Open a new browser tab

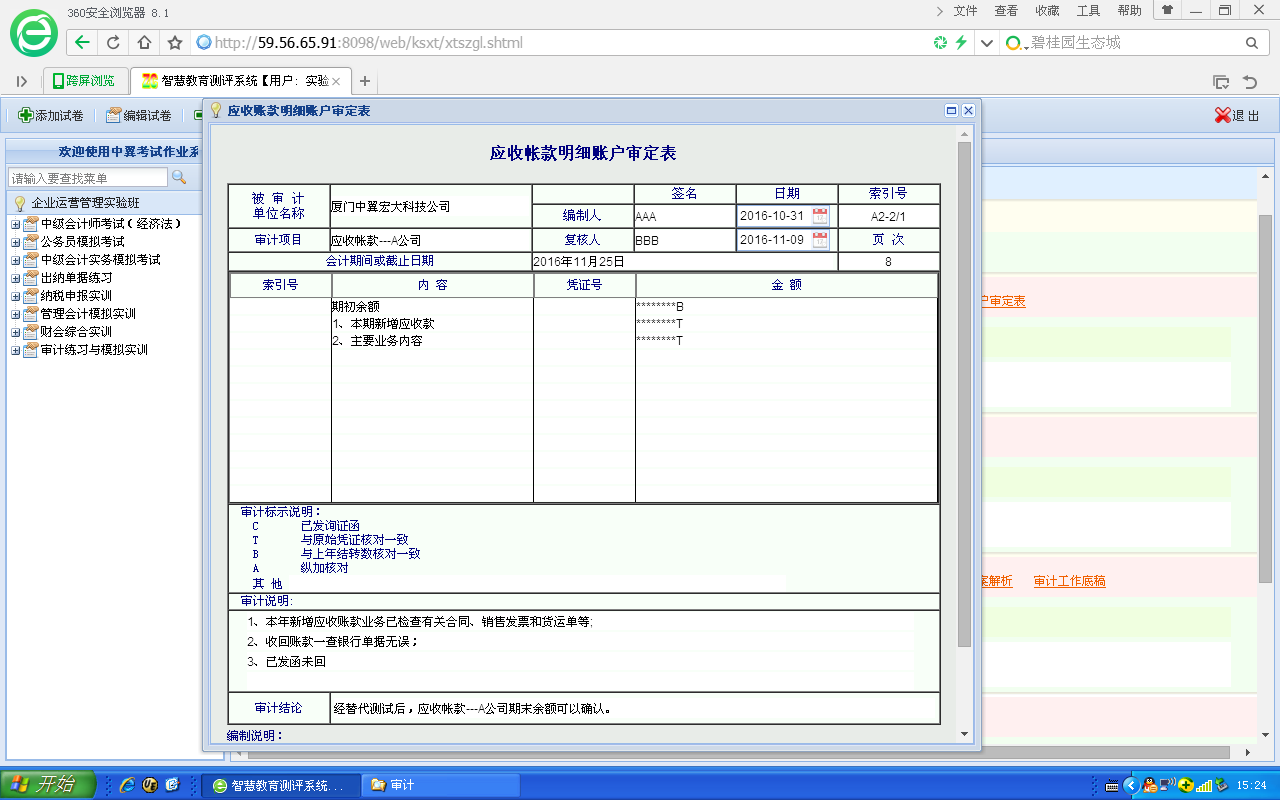click(x=365, y=81)
